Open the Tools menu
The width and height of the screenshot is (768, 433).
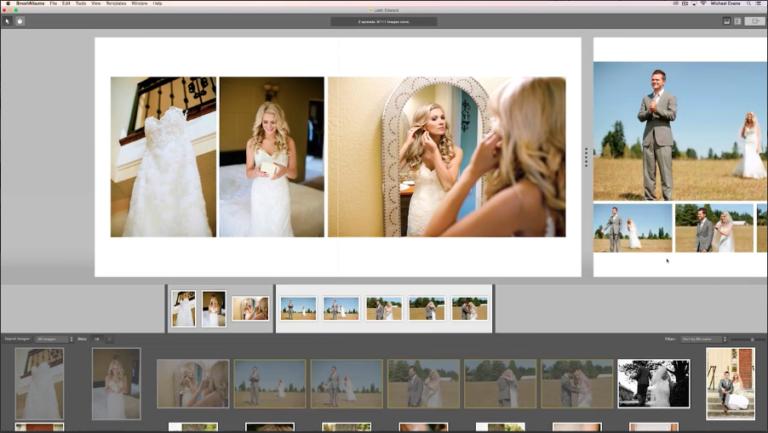pyautogui.click(x=80, y=4)
